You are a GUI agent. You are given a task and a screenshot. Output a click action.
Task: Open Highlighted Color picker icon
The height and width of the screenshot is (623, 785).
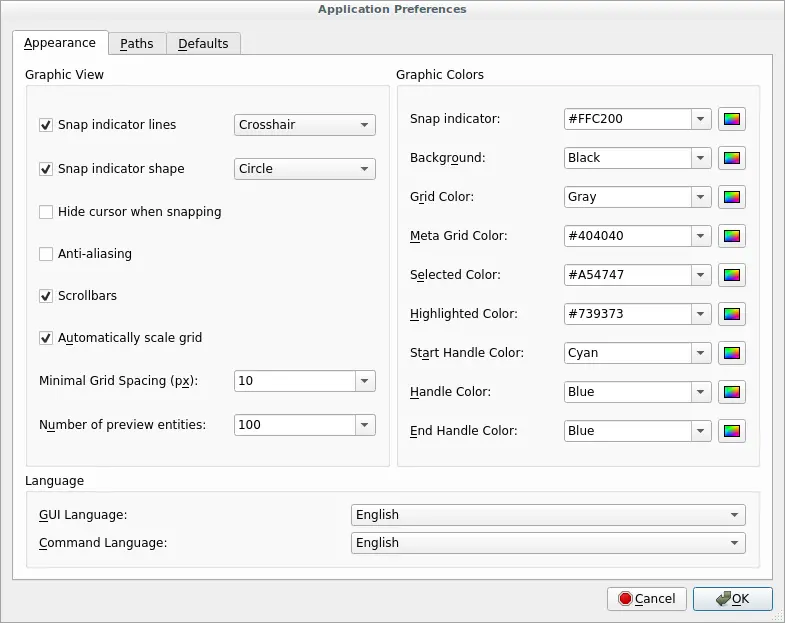coord(732,314)
